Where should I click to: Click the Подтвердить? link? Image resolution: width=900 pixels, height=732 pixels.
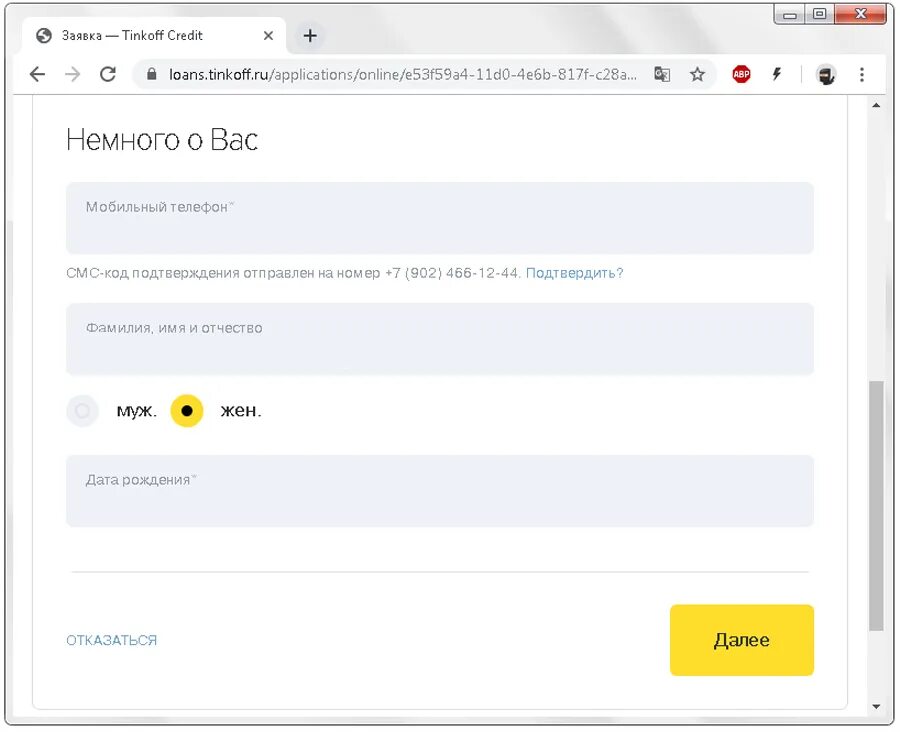coord(574,273)
